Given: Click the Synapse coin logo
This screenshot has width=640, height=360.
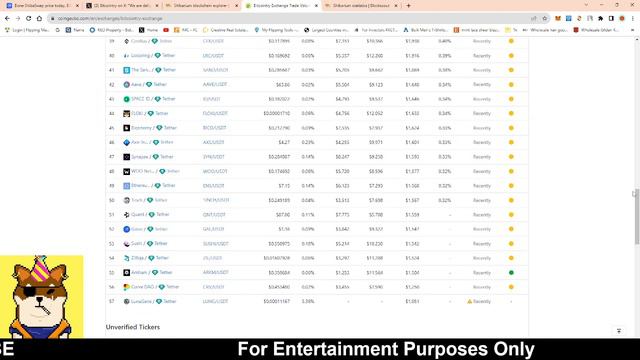Looking at the screenshot, I should [127, 157].
